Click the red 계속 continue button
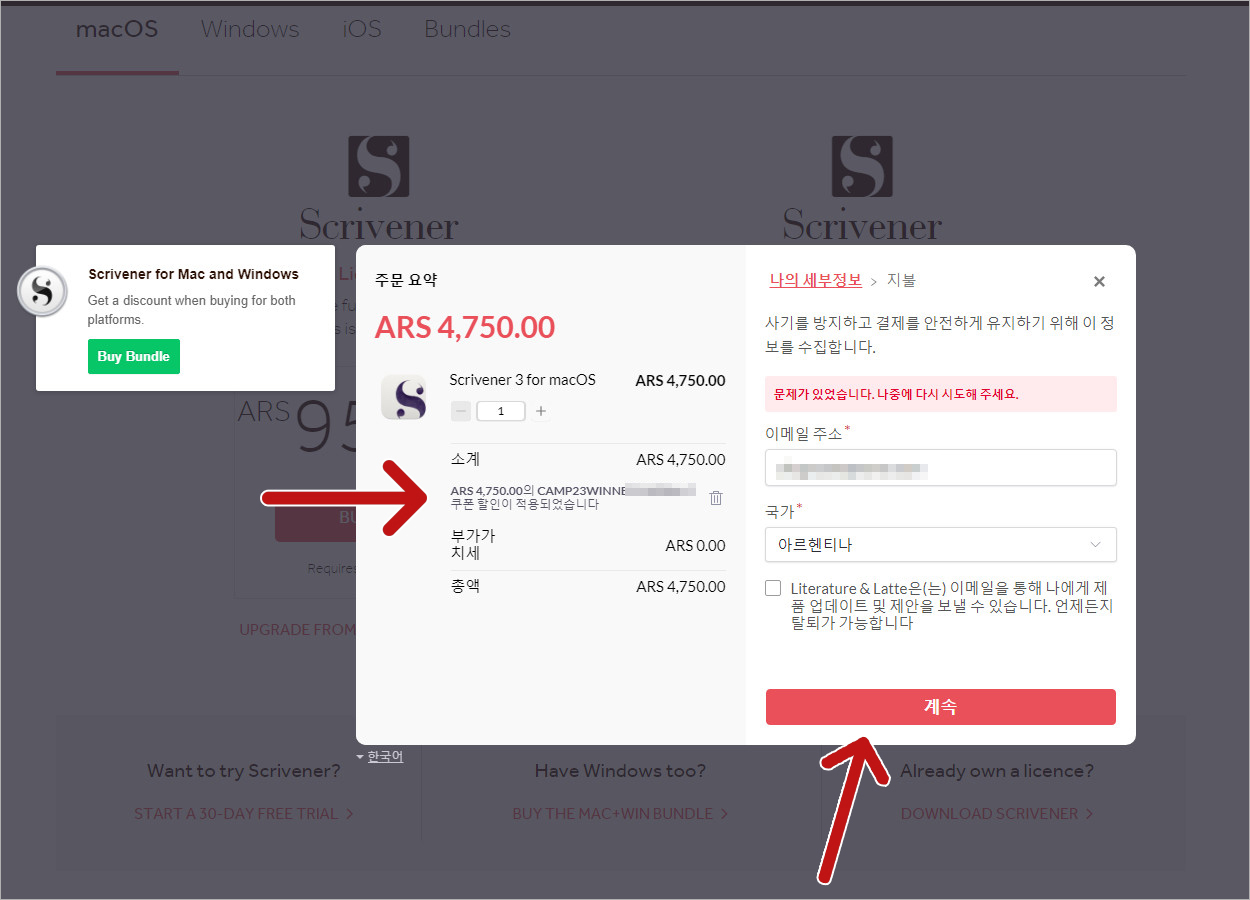 (941, 707)
